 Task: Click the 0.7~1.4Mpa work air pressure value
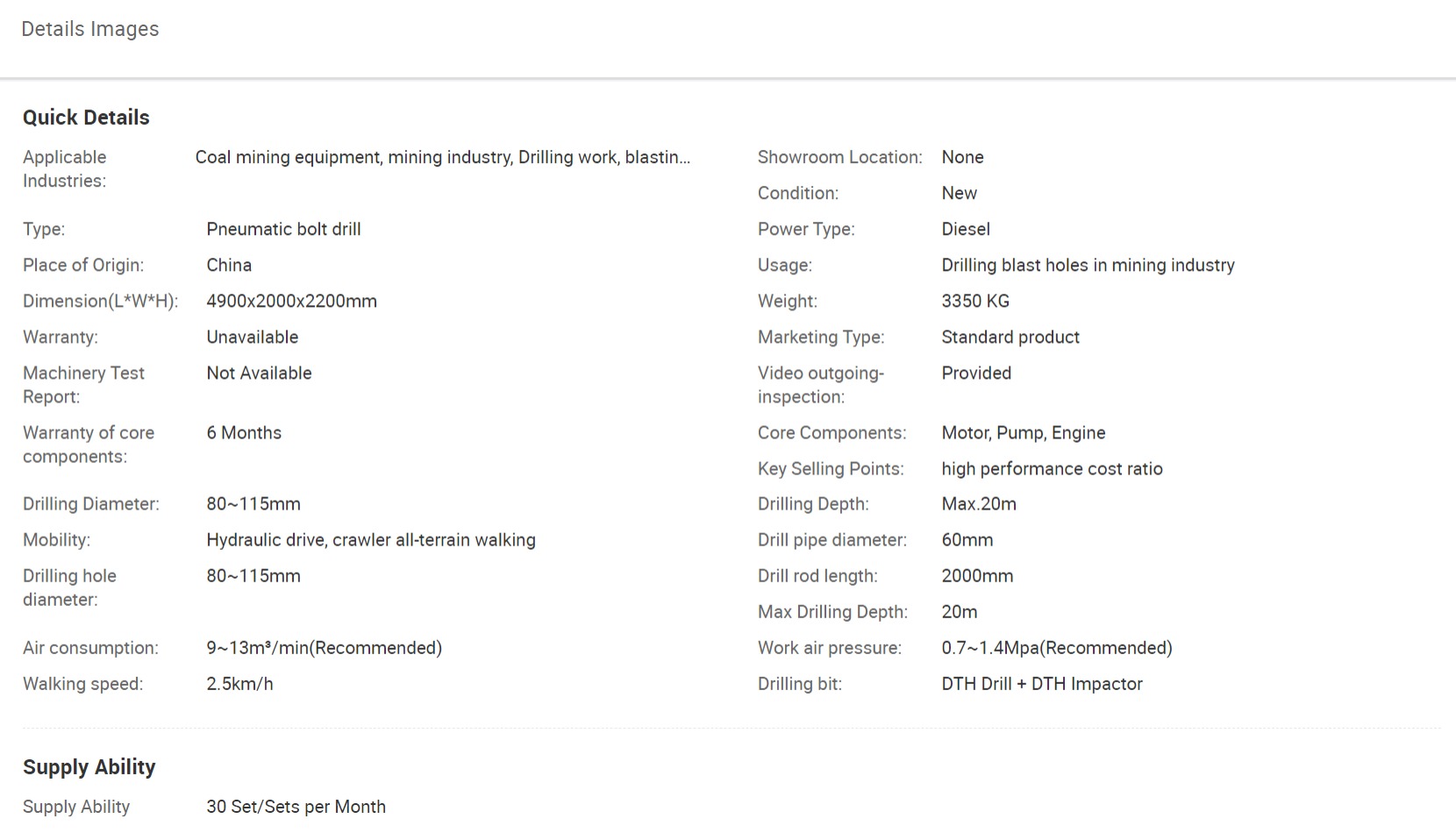tap(1056, 647)
